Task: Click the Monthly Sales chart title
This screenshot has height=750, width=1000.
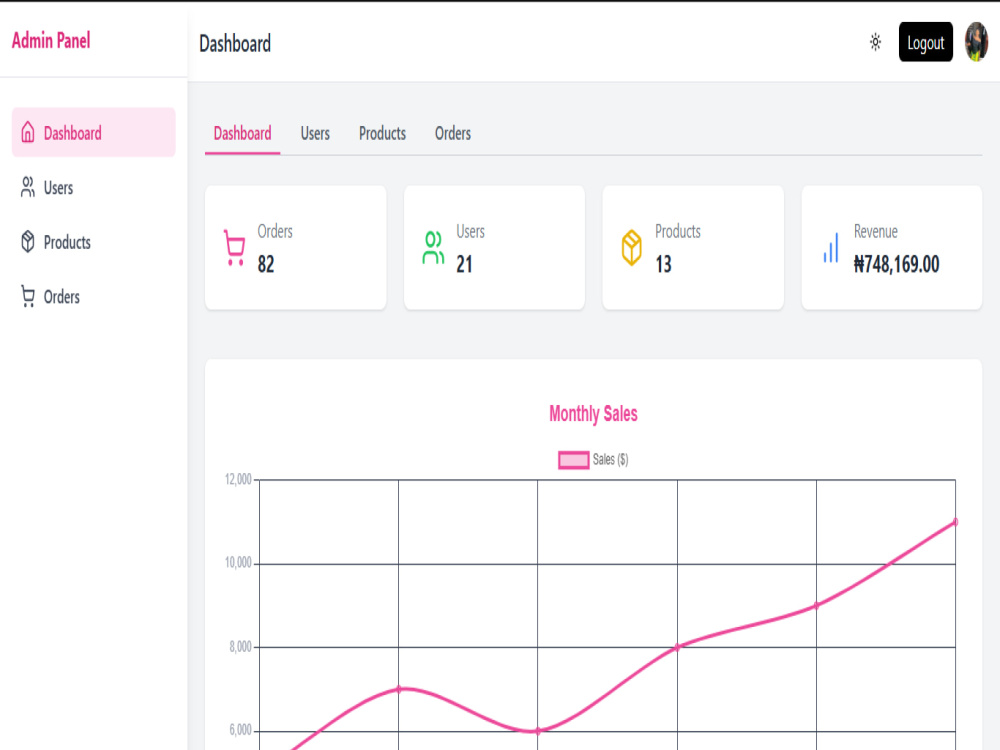Action: click(x=593, y=413)
